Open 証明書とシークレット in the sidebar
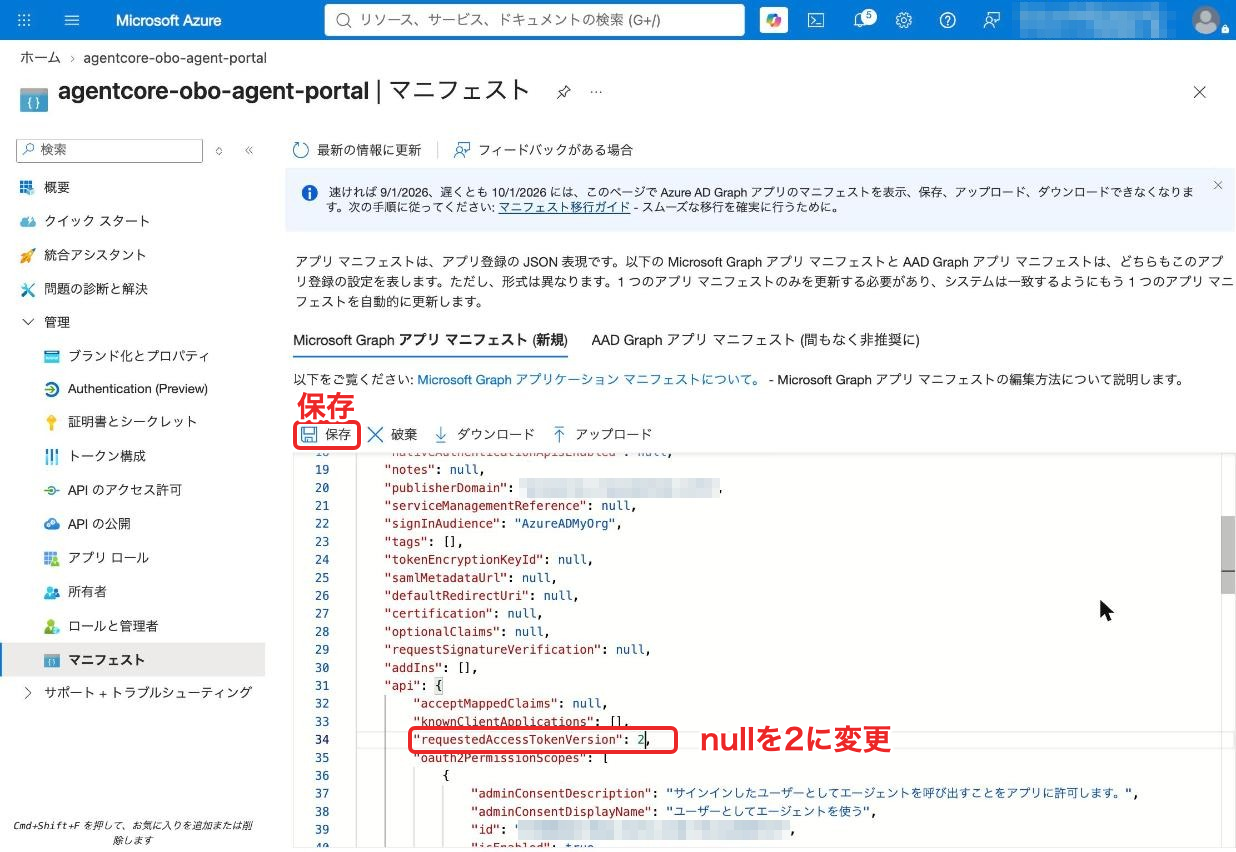The height and width of the screenshot is (852, 1236). tap(132, 422)
